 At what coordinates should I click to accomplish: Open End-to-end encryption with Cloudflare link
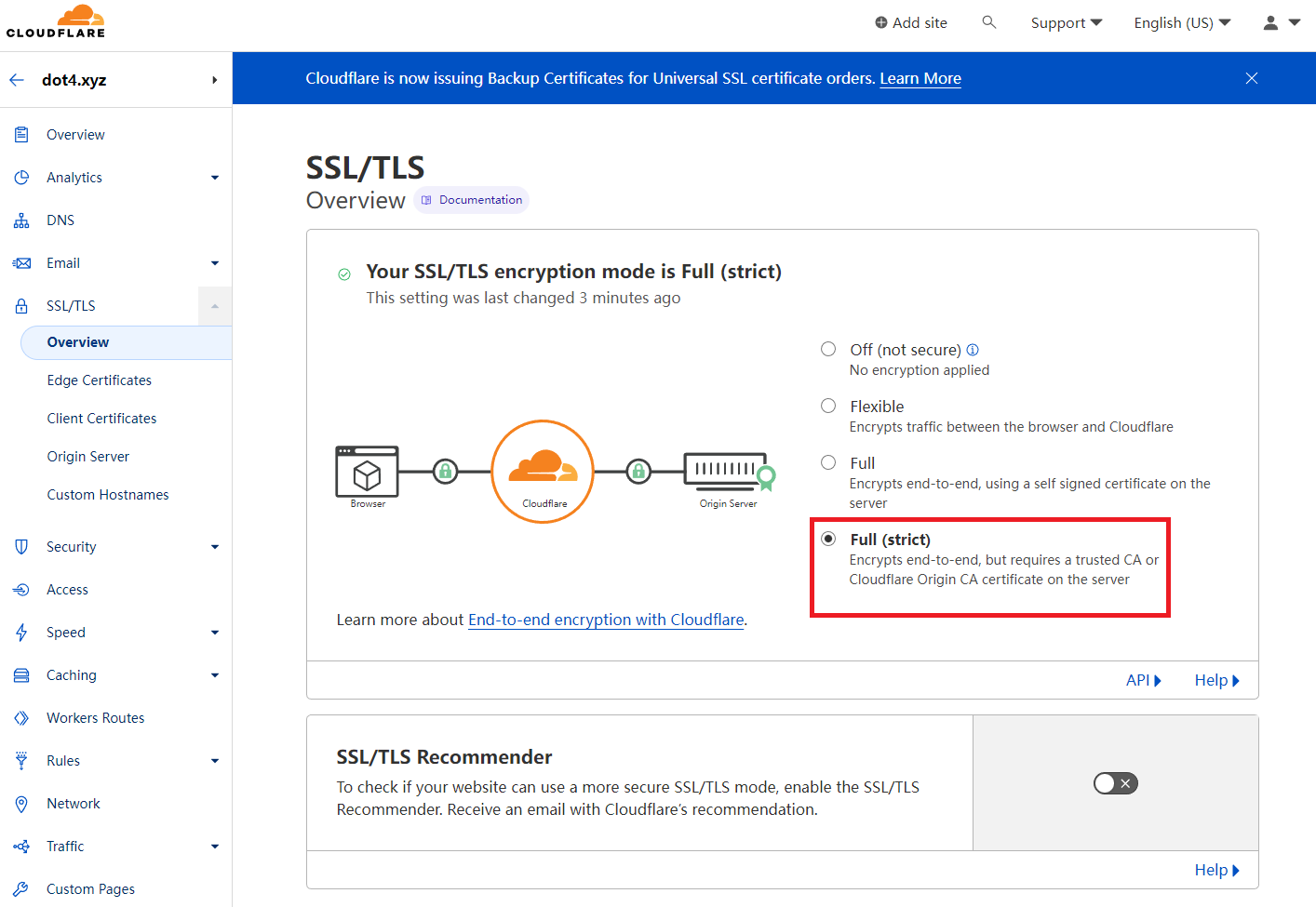click(x=606, y=620)
